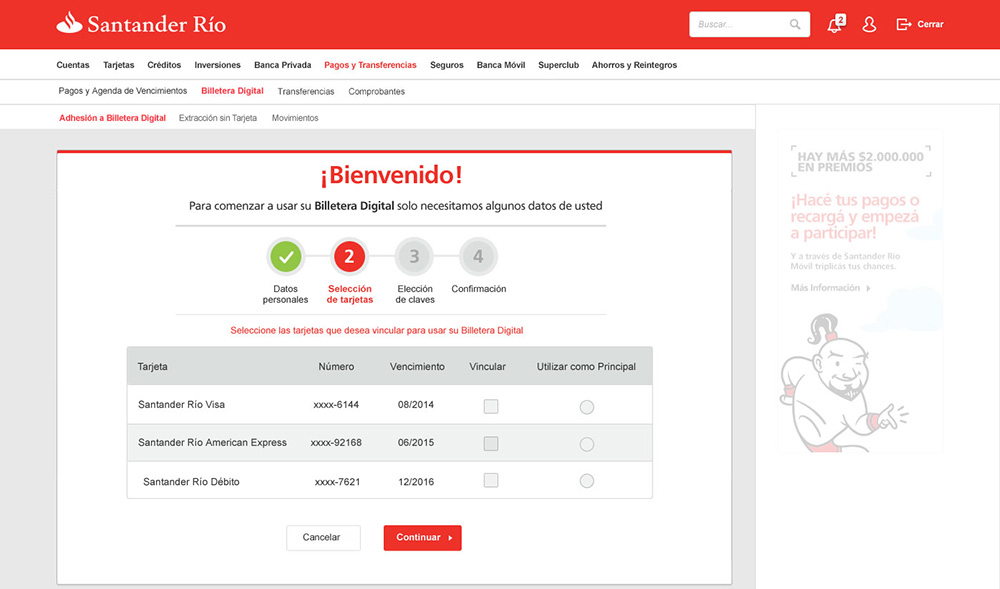This screenshot has height=589, width=1000.
Task: Click the Cancelar button
Action: pos(323,537)
